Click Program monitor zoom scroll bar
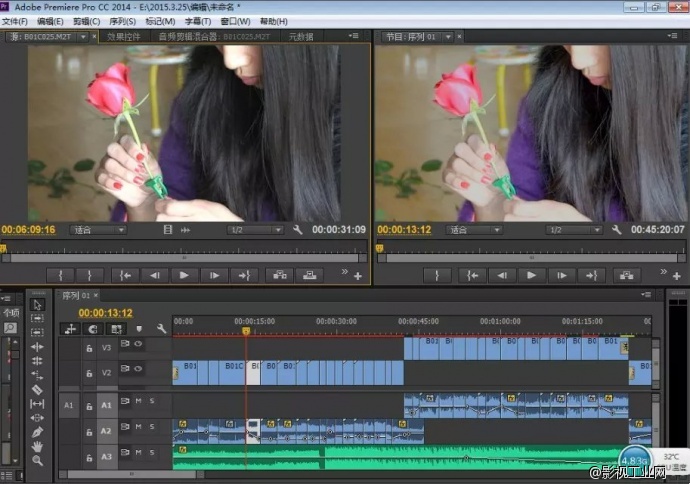 click(531, 258)
